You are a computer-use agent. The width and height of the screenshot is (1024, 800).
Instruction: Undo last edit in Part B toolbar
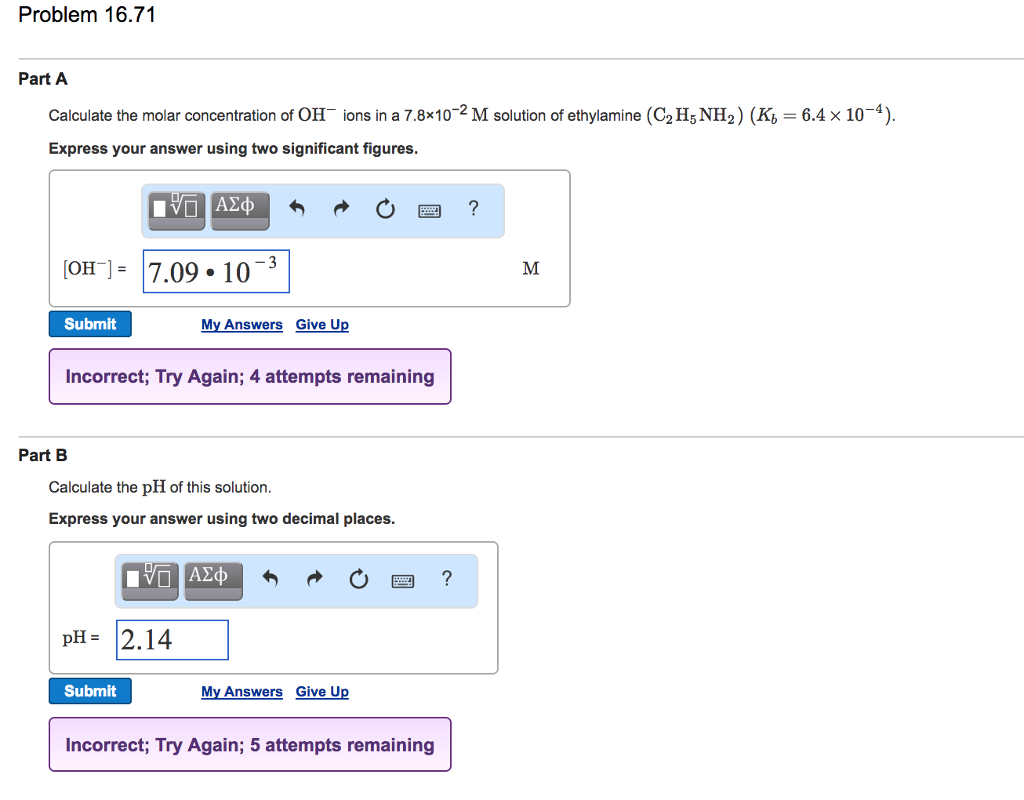(x=270, y=579)
